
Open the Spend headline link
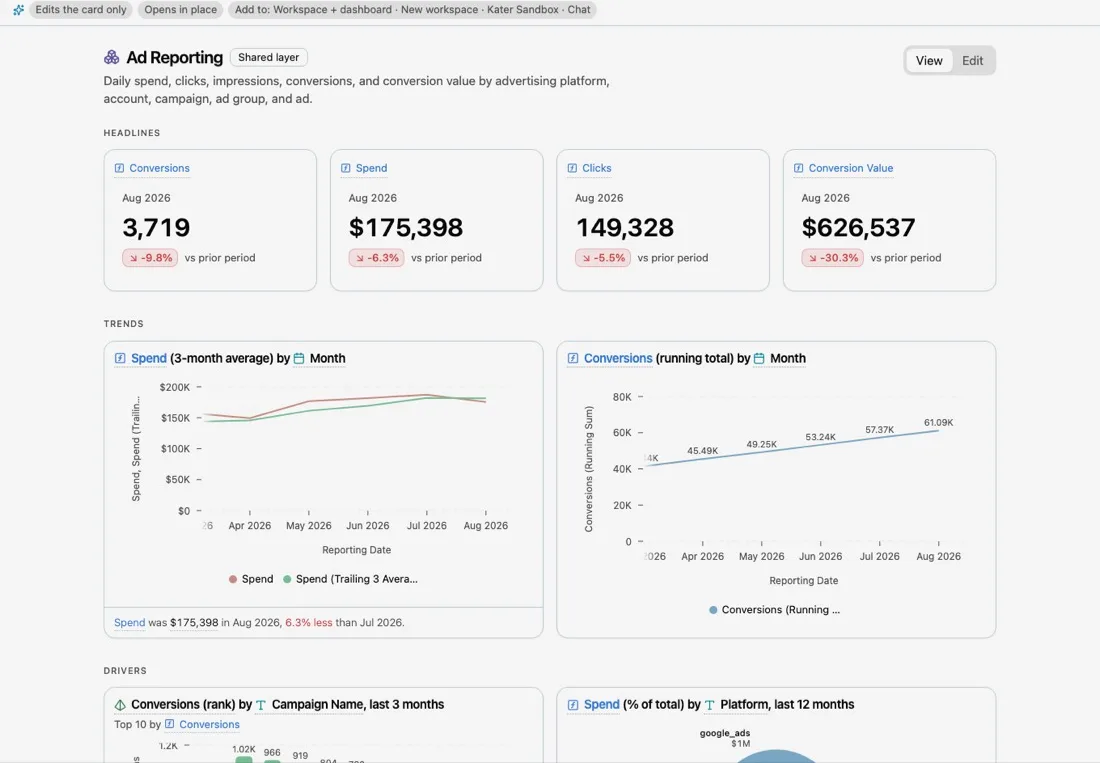(371, 168)
